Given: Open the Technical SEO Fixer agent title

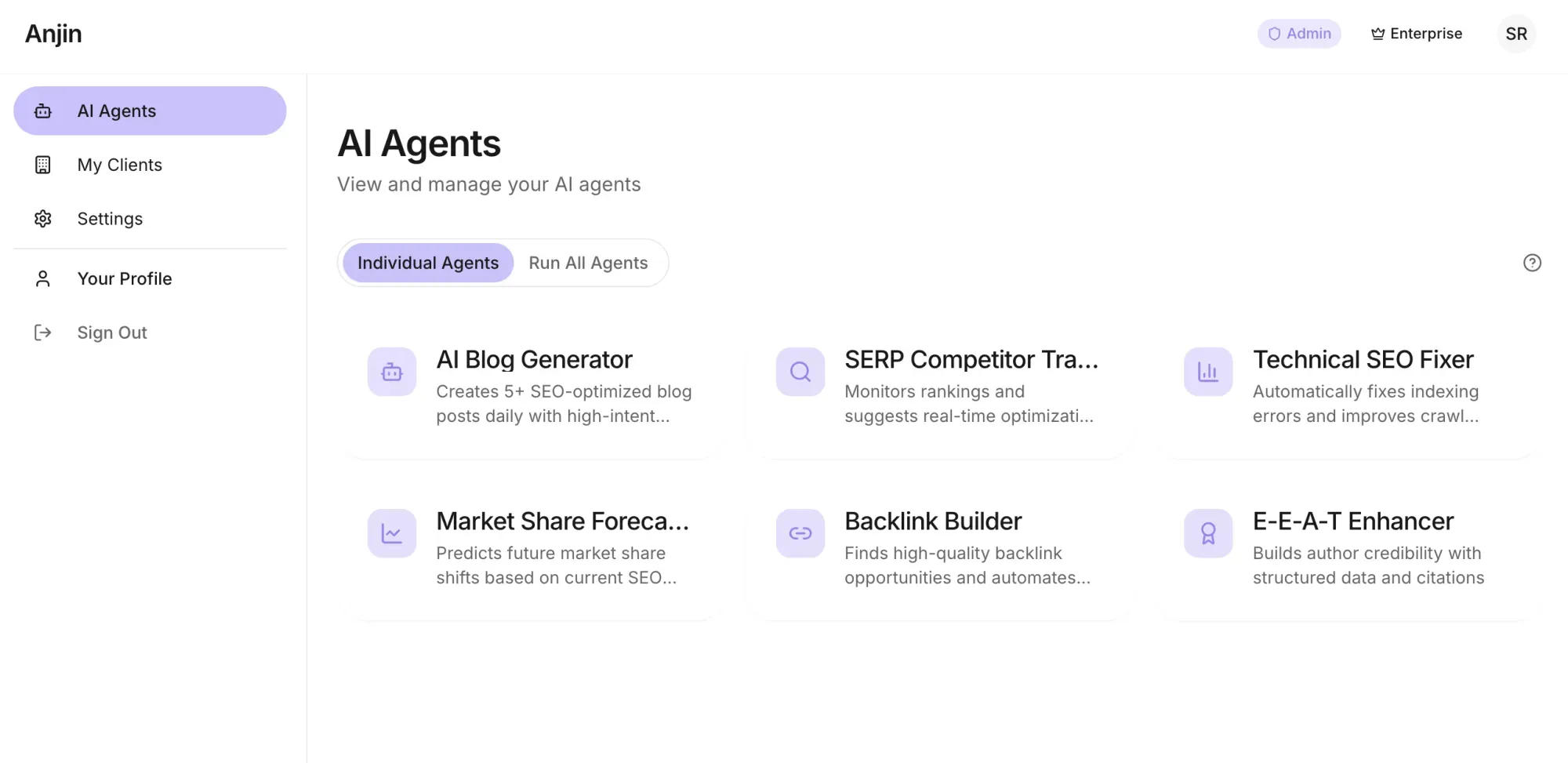Looking at the screenshot, I should (1363, 359).
